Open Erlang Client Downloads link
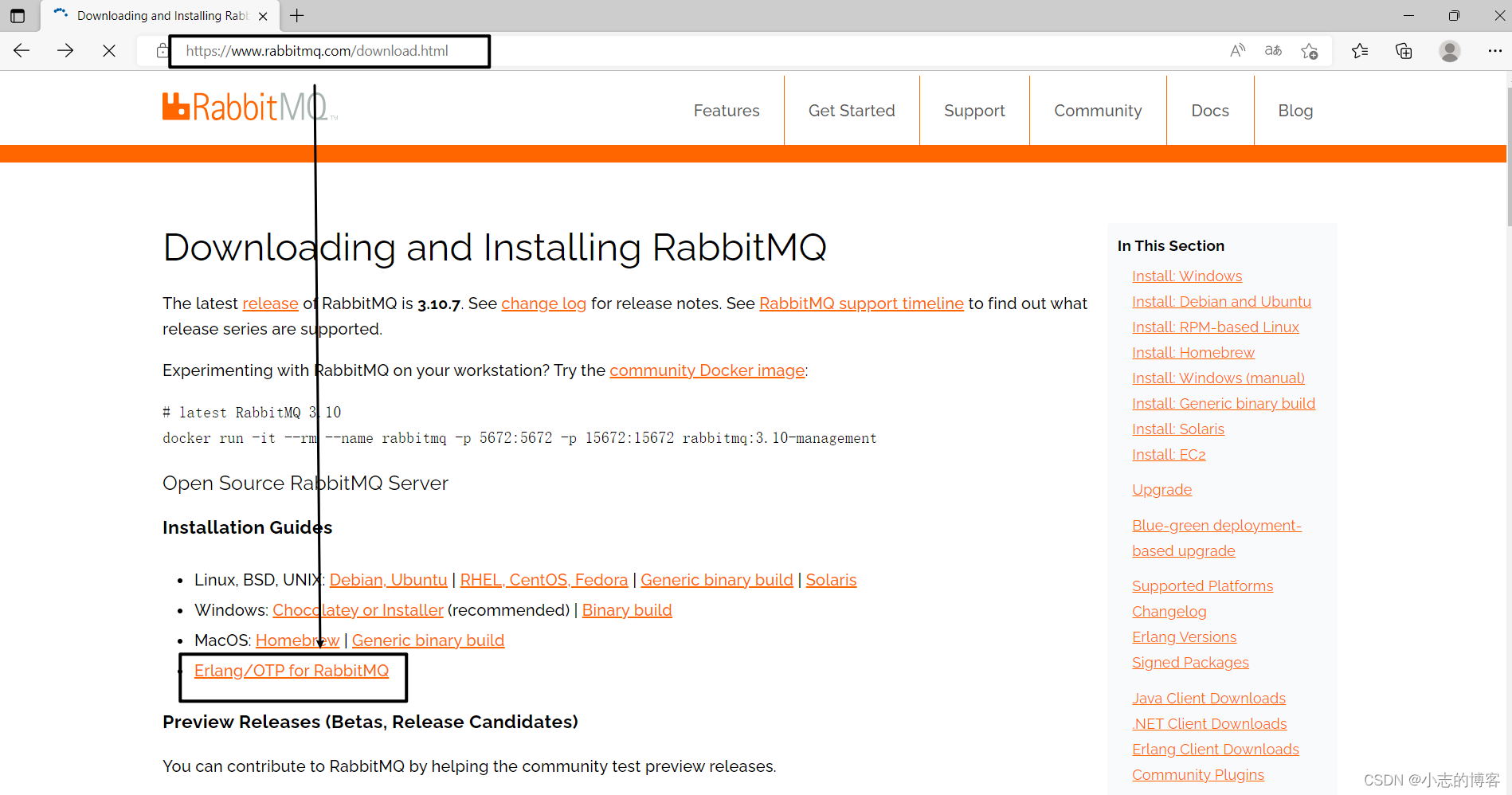1512x795 pixels. click(1216, 750)
